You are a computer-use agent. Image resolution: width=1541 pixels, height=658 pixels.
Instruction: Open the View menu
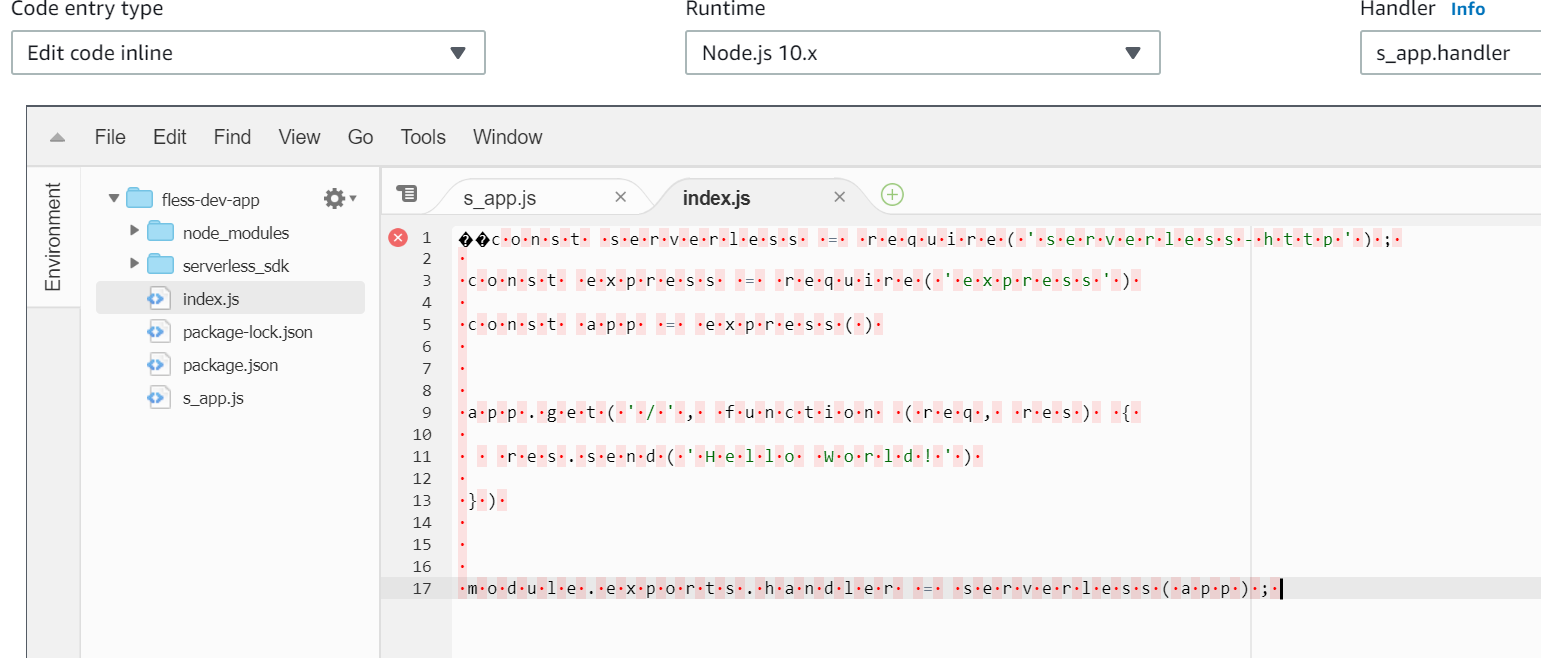[x=299, y=137]
